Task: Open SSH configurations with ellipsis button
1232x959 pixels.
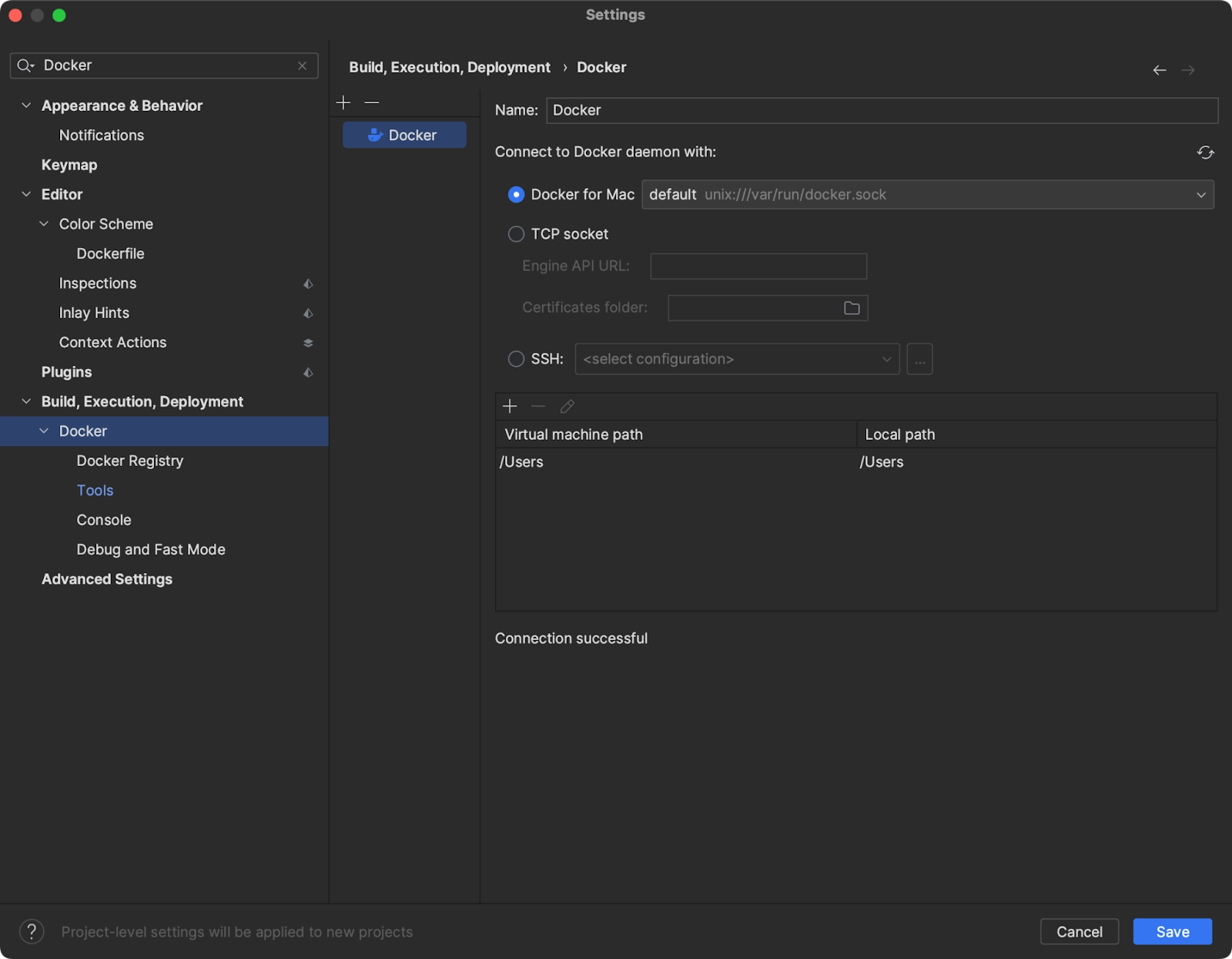Action: pos(919,359)
